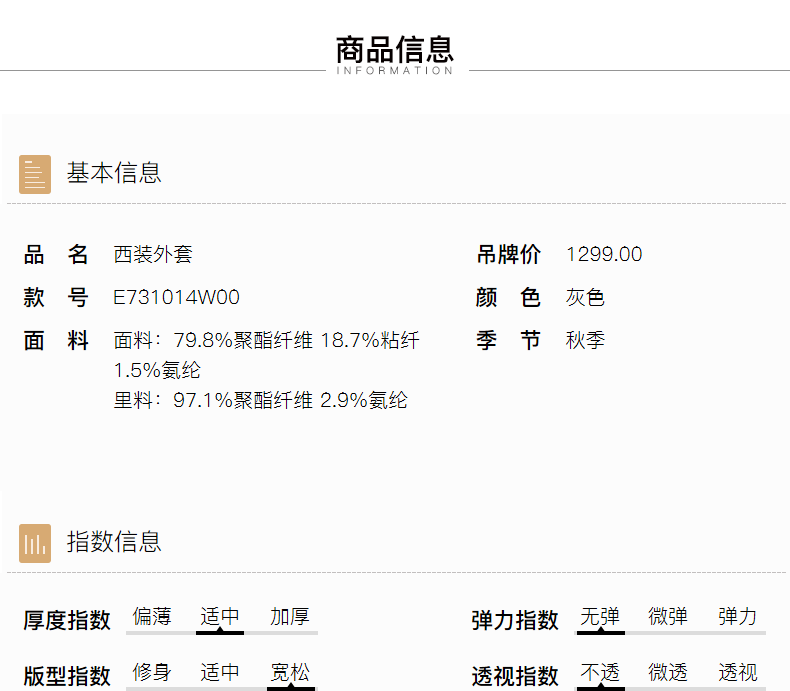
Task: Pick 弹力 on the elasticity scale
Action: tap(737, 617)
